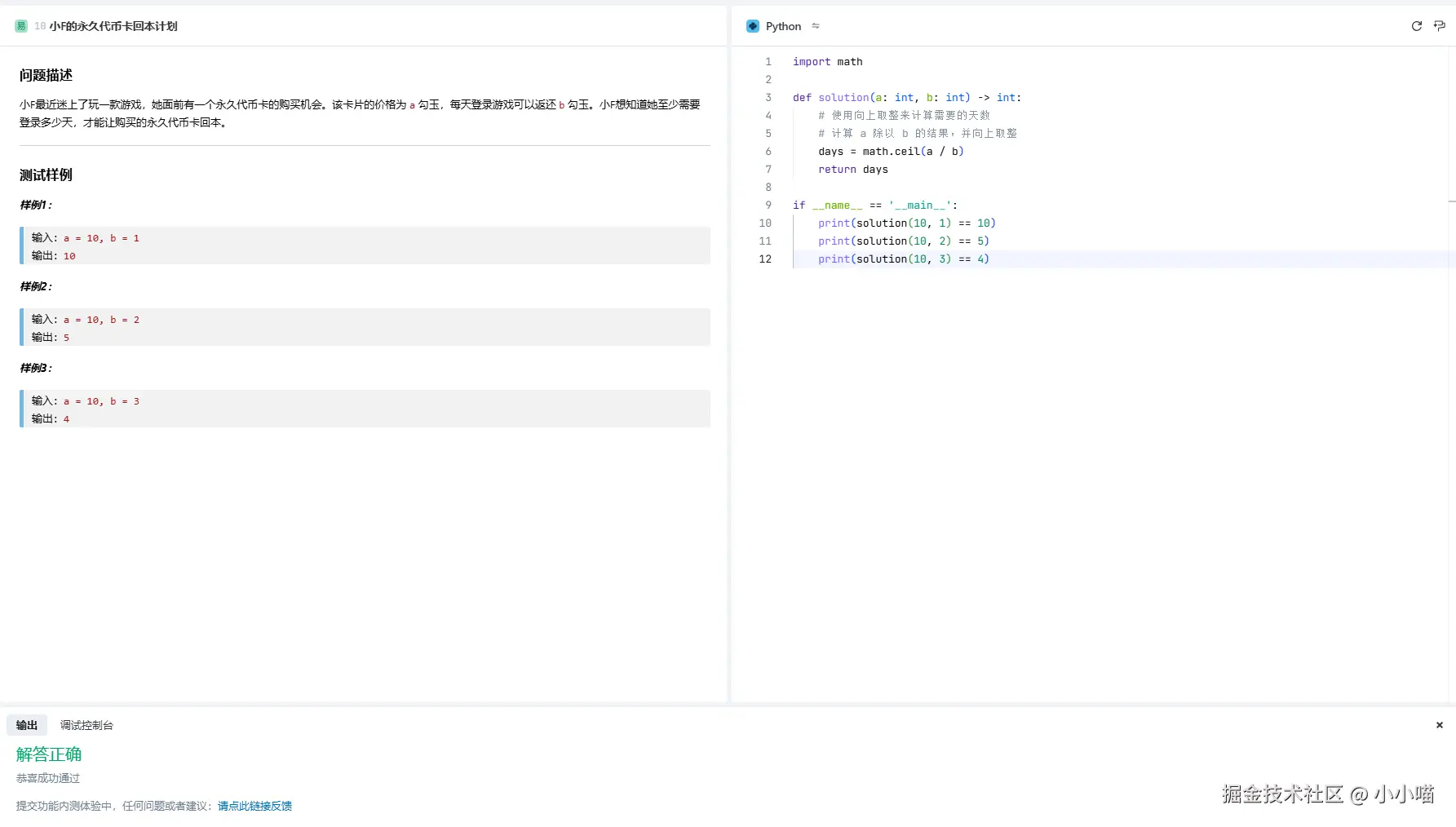Click the 'def solution' function definition line
The height and width of the screenshot is (827, 1456).
(906, 98)
